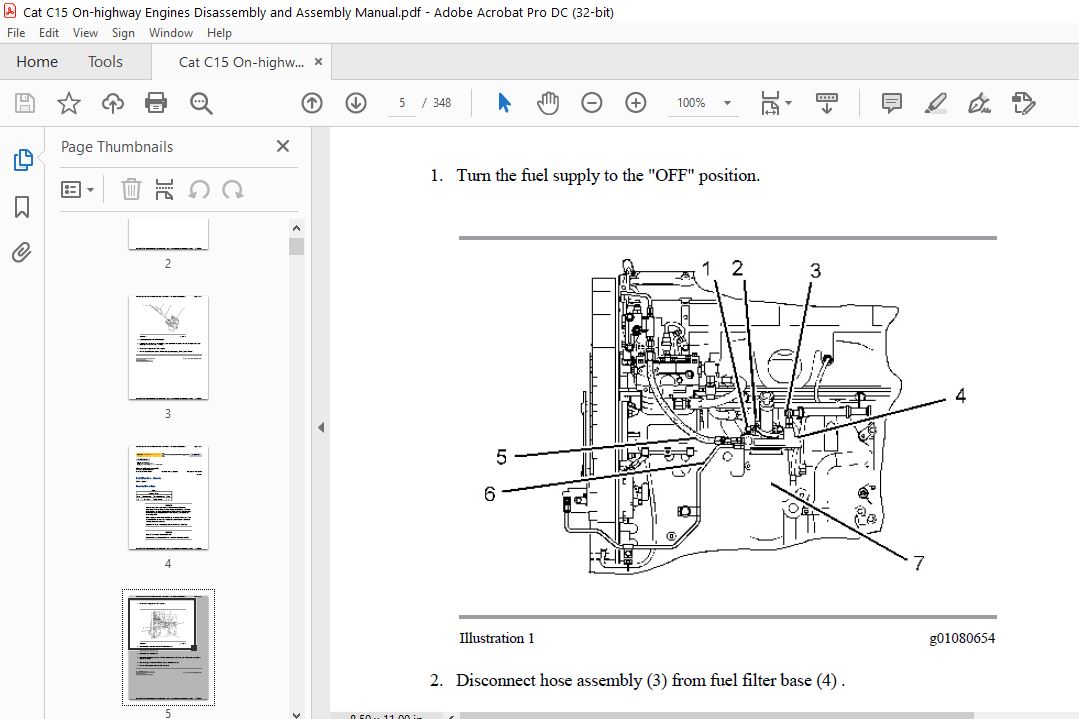Select page 3 thumbnail

point(168,347)
